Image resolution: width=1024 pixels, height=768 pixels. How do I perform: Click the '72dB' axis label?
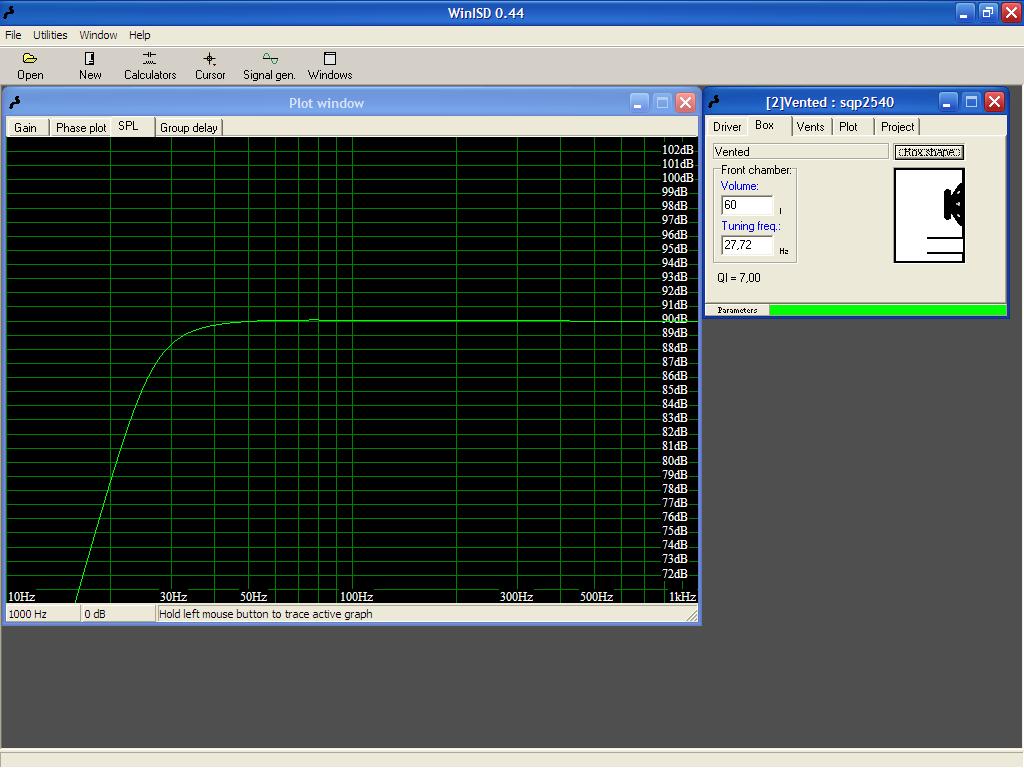(x=675, y=573)
